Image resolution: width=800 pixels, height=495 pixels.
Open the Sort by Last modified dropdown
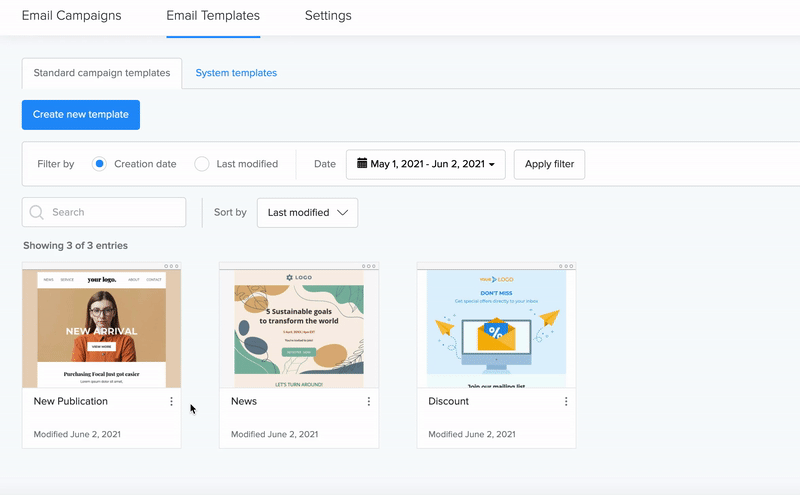point(307,213)
